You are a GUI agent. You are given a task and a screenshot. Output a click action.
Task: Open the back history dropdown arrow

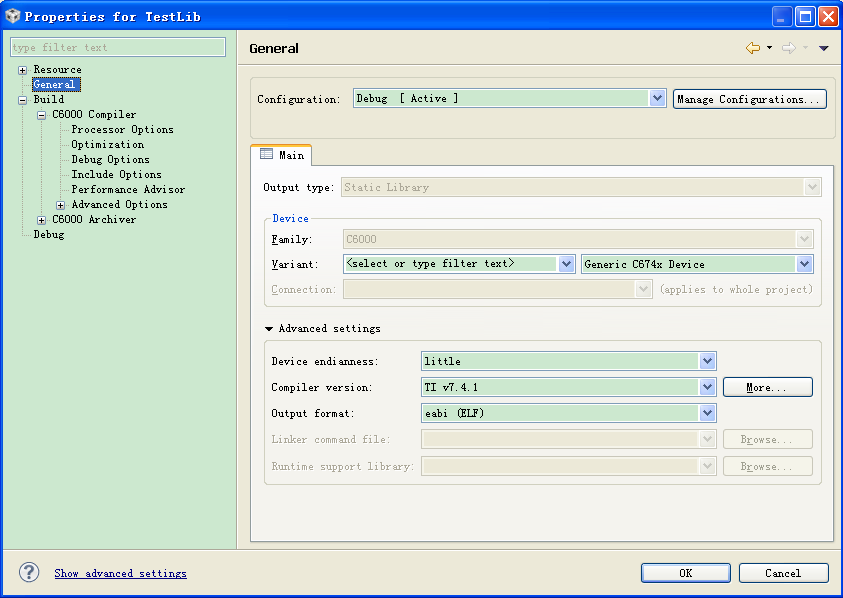pyautogui.click(x=769, y=48)
